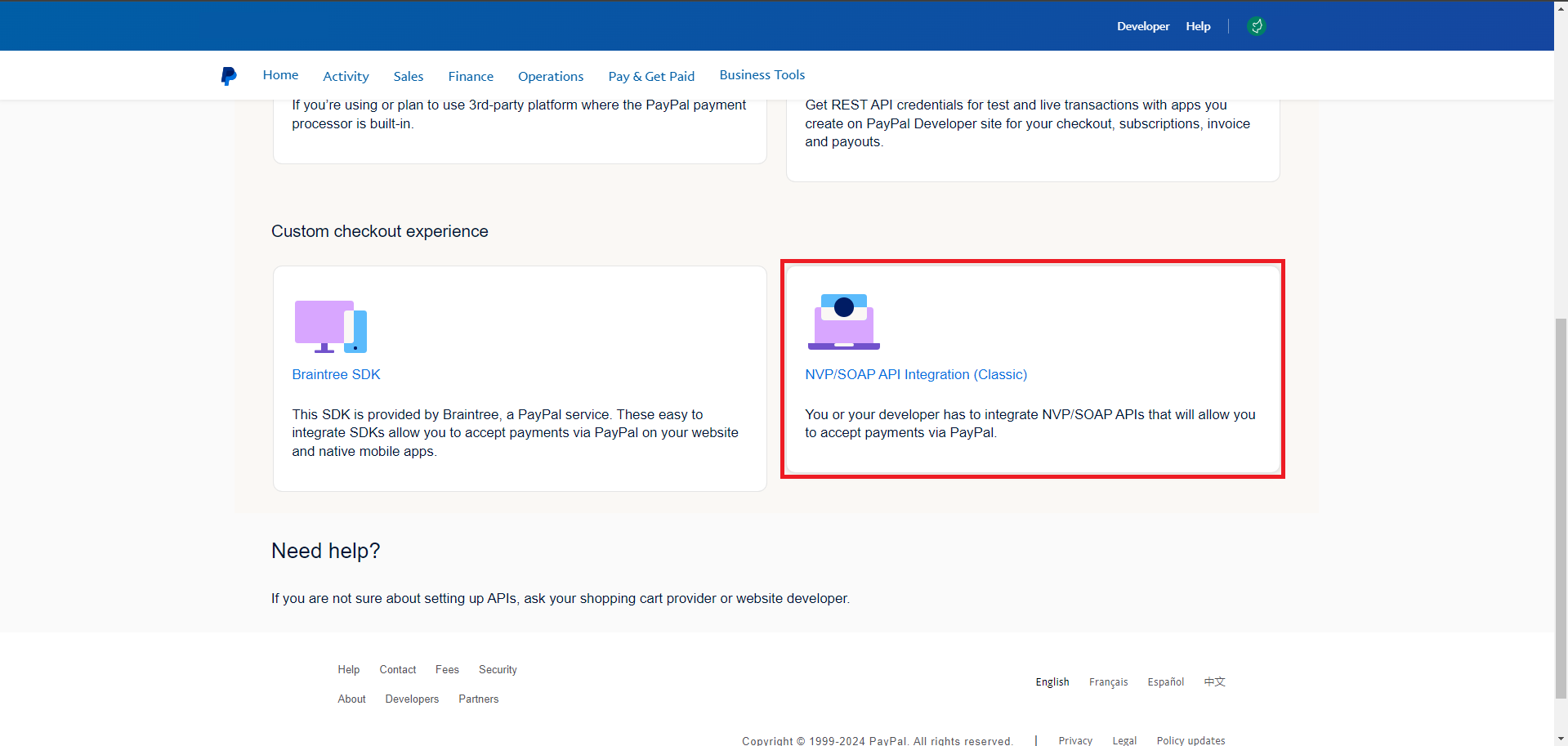Open the Pay & Get Paid menu
The image size is (1568, 746).
651,76
